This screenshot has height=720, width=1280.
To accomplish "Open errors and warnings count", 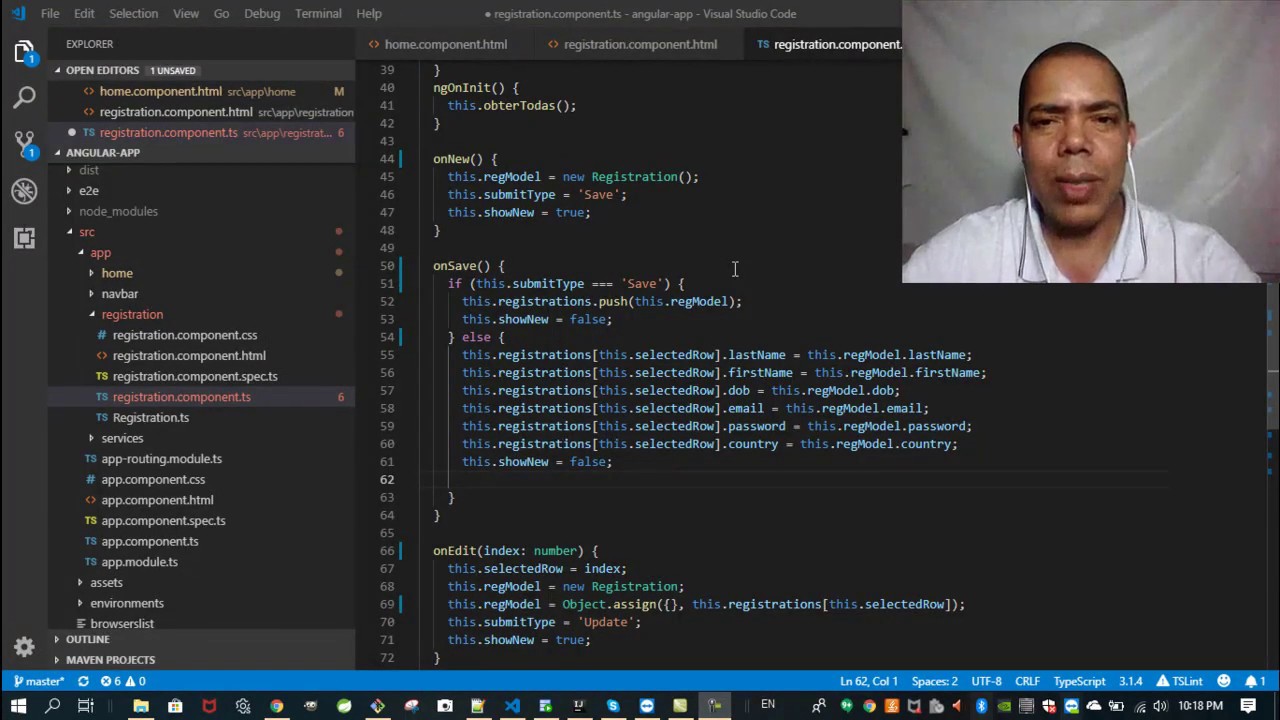I will 123,681.
